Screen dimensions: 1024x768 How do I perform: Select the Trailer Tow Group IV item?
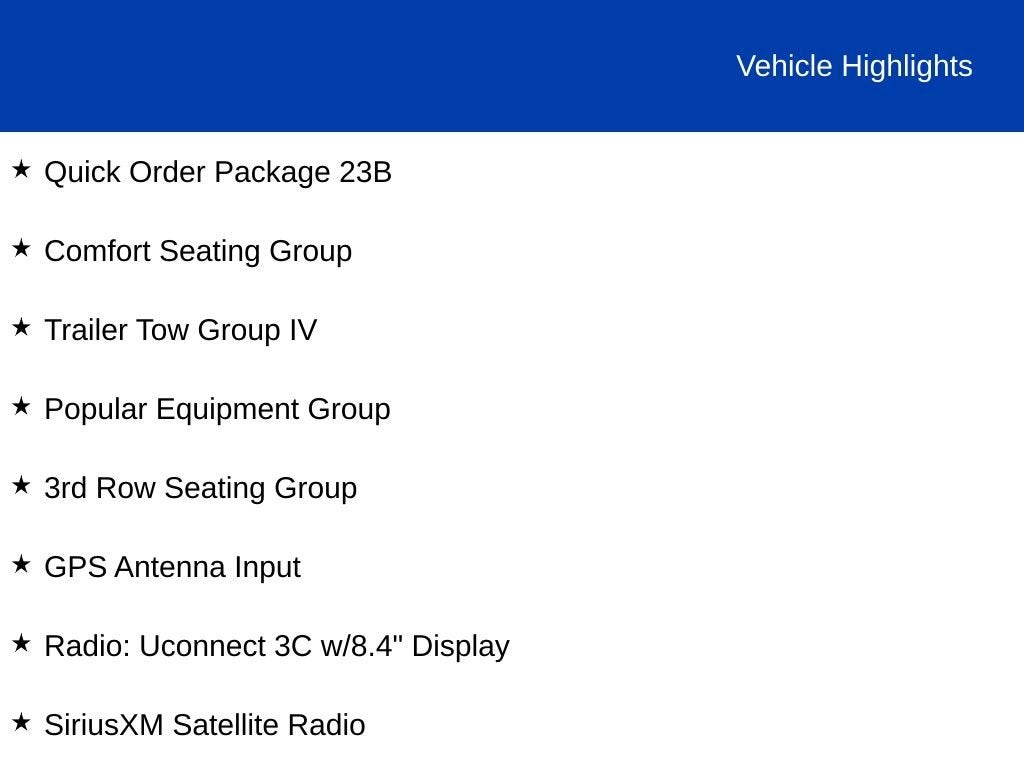point(180,330)
